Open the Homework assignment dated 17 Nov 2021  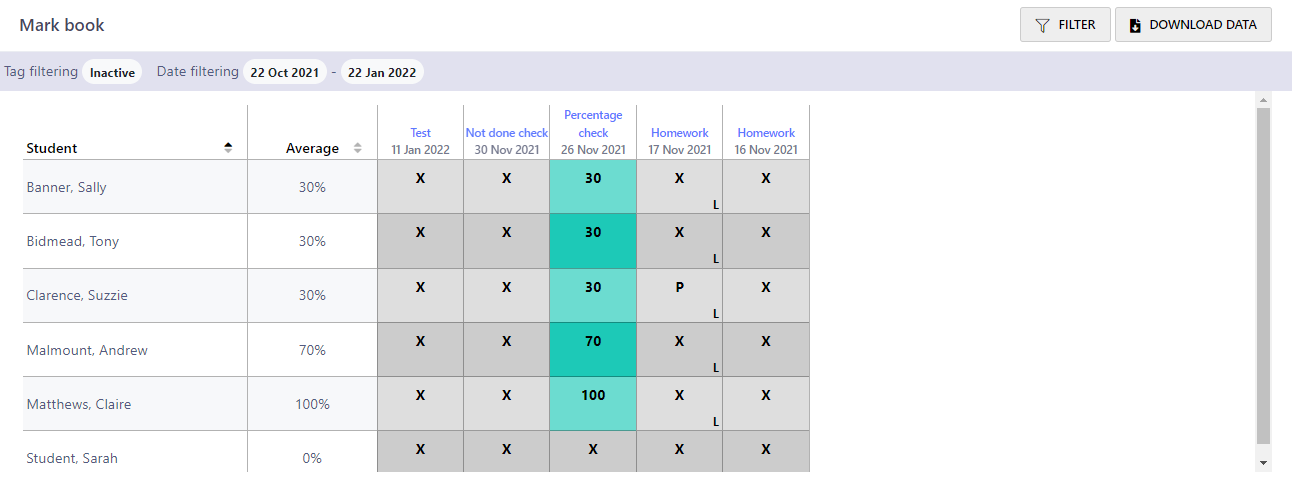(680, 133)
